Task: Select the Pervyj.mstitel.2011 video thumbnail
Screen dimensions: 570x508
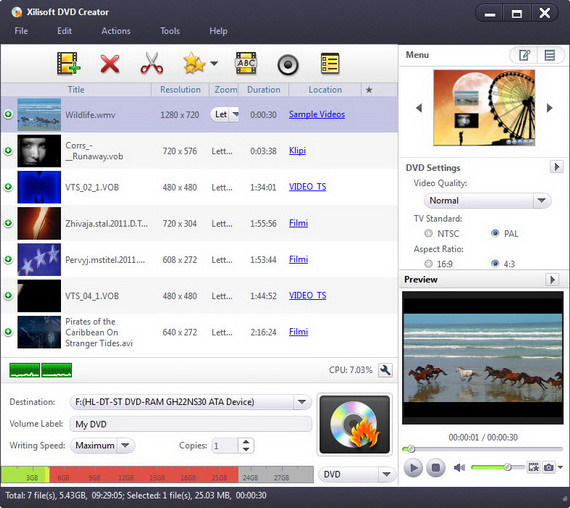Action: [39, 260]
